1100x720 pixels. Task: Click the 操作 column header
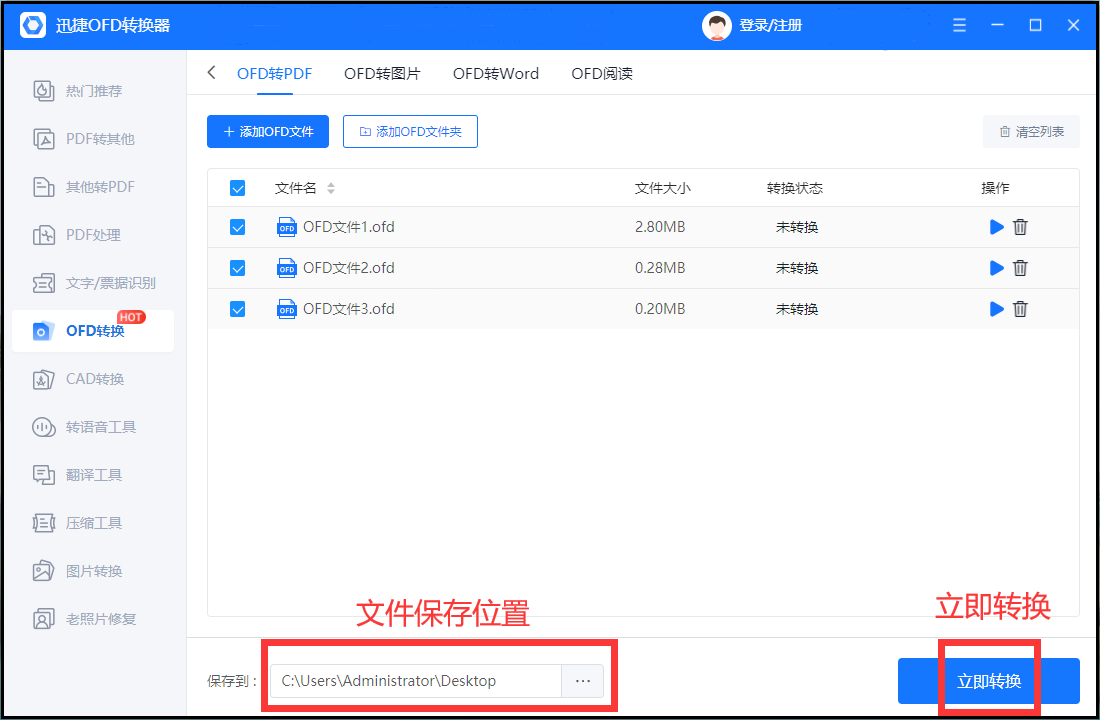pos(995,188)
